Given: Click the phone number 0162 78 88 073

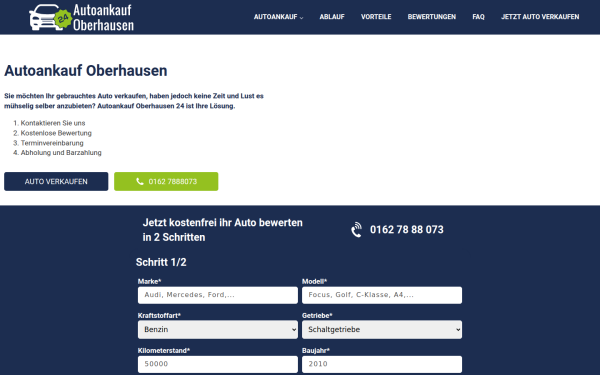Looking at the screenshot, I should (407, 230).
